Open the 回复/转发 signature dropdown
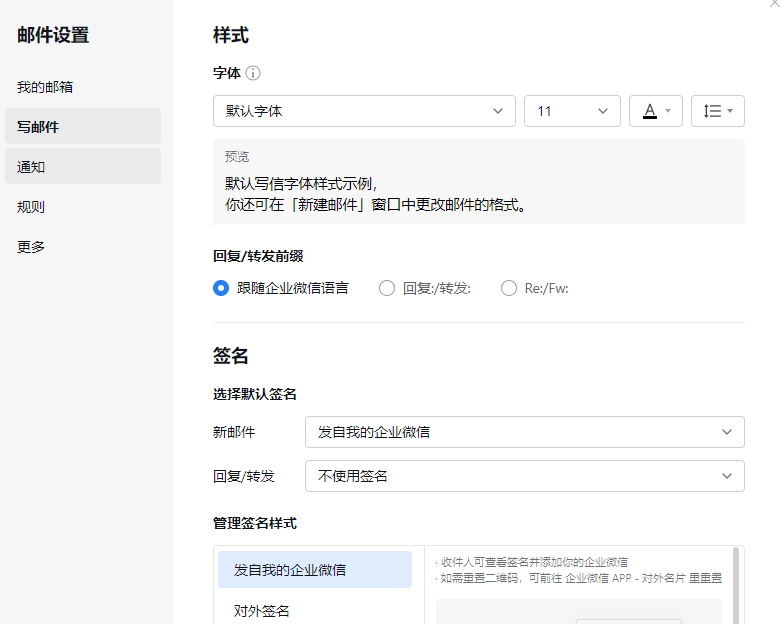The height and width of the screenshot is (624, 780). (525, 476)
